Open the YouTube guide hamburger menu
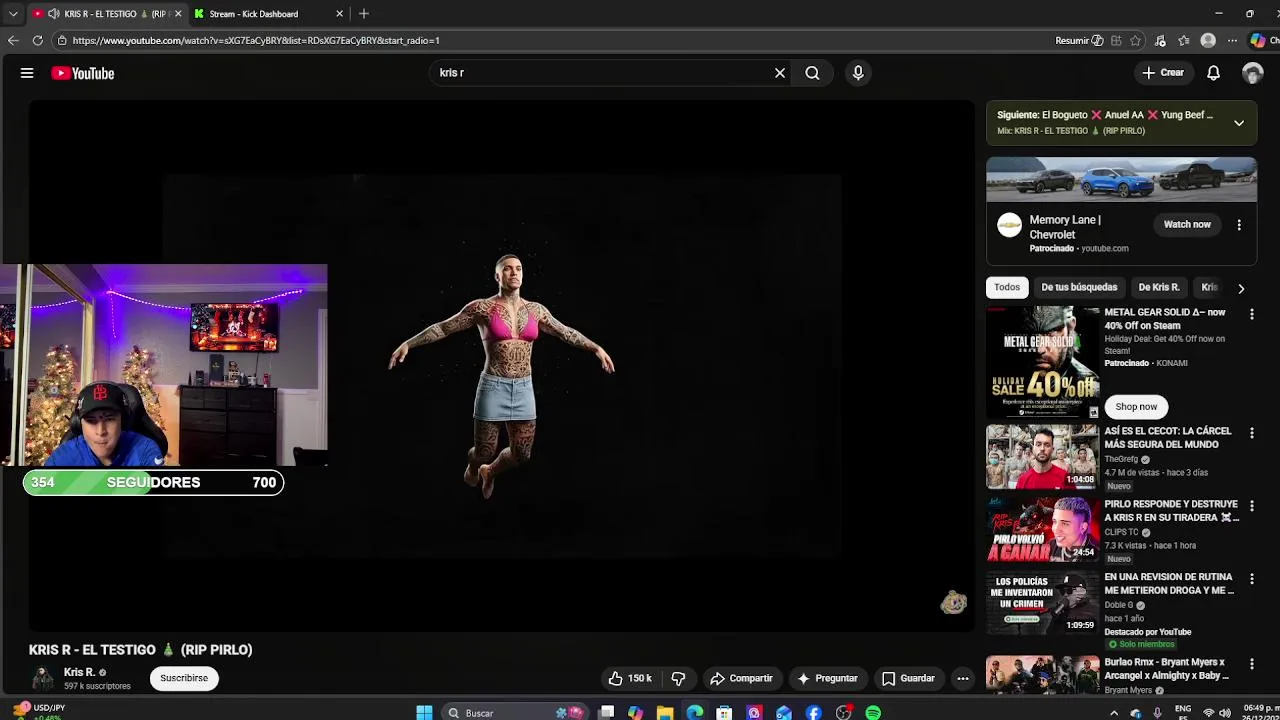 (x=27, y=73)
